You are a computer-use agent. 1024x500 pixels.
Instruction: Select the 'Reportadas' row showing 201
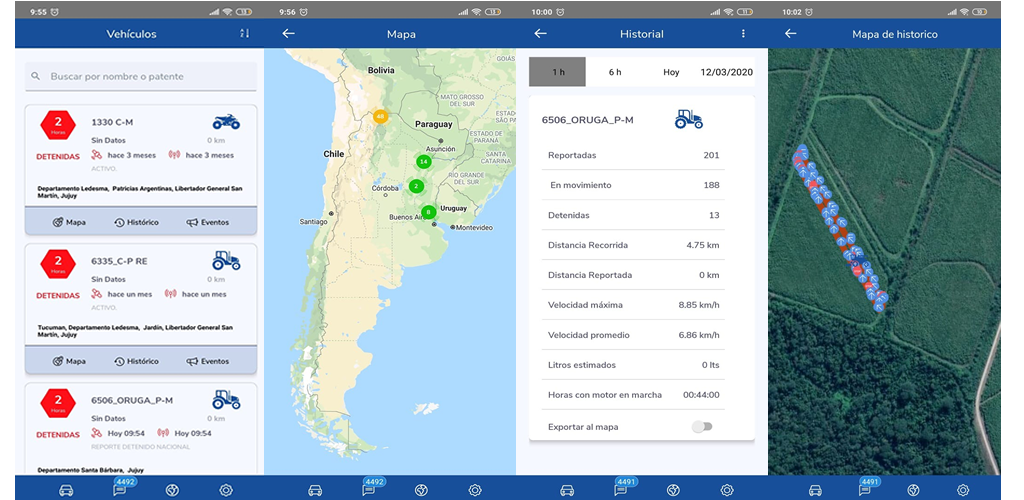coord(633,155)
